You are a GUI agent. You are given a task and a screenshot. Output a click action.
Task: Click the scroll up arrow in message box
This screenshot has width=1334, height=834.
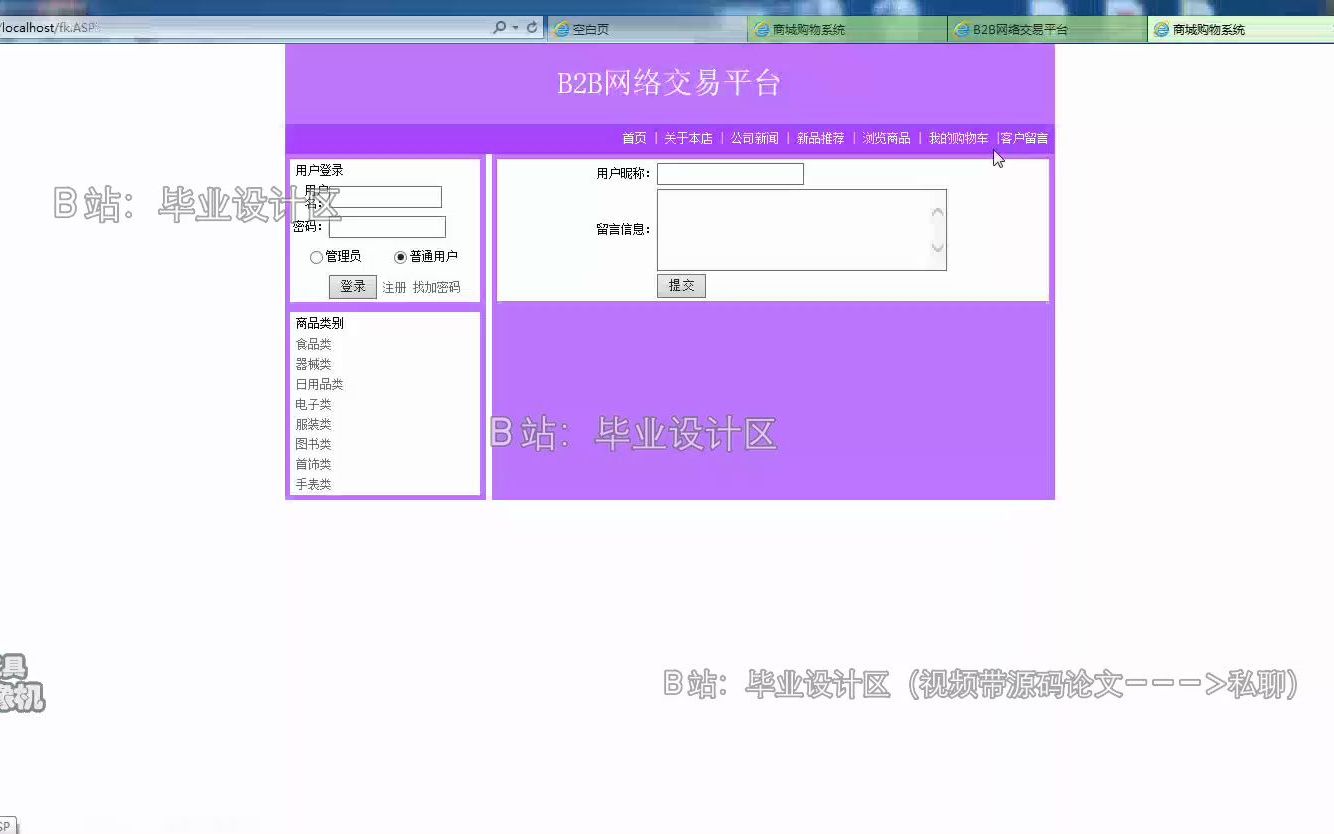(937, 212)
